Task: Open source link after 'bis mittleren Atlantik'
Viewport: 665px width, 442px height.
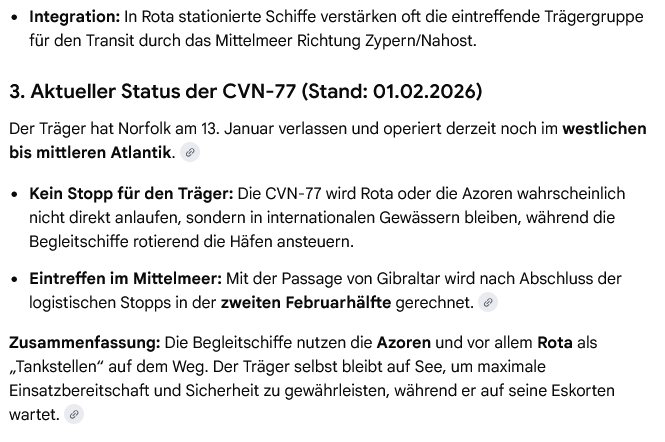Action: coord(190,153)
